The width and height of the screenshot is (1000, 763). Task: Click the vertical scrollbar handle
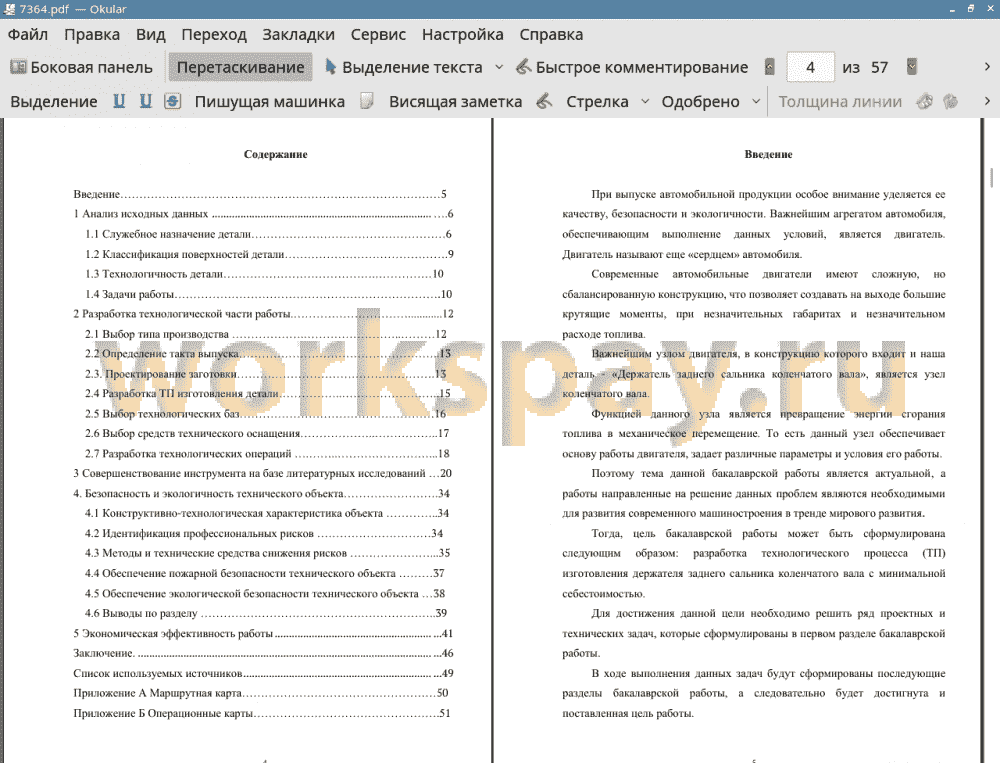(992, 178)
